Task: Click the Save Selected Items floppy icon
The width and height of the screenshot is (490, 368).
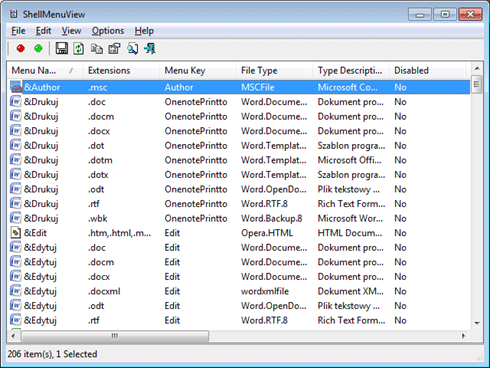Action: [62, 49]
